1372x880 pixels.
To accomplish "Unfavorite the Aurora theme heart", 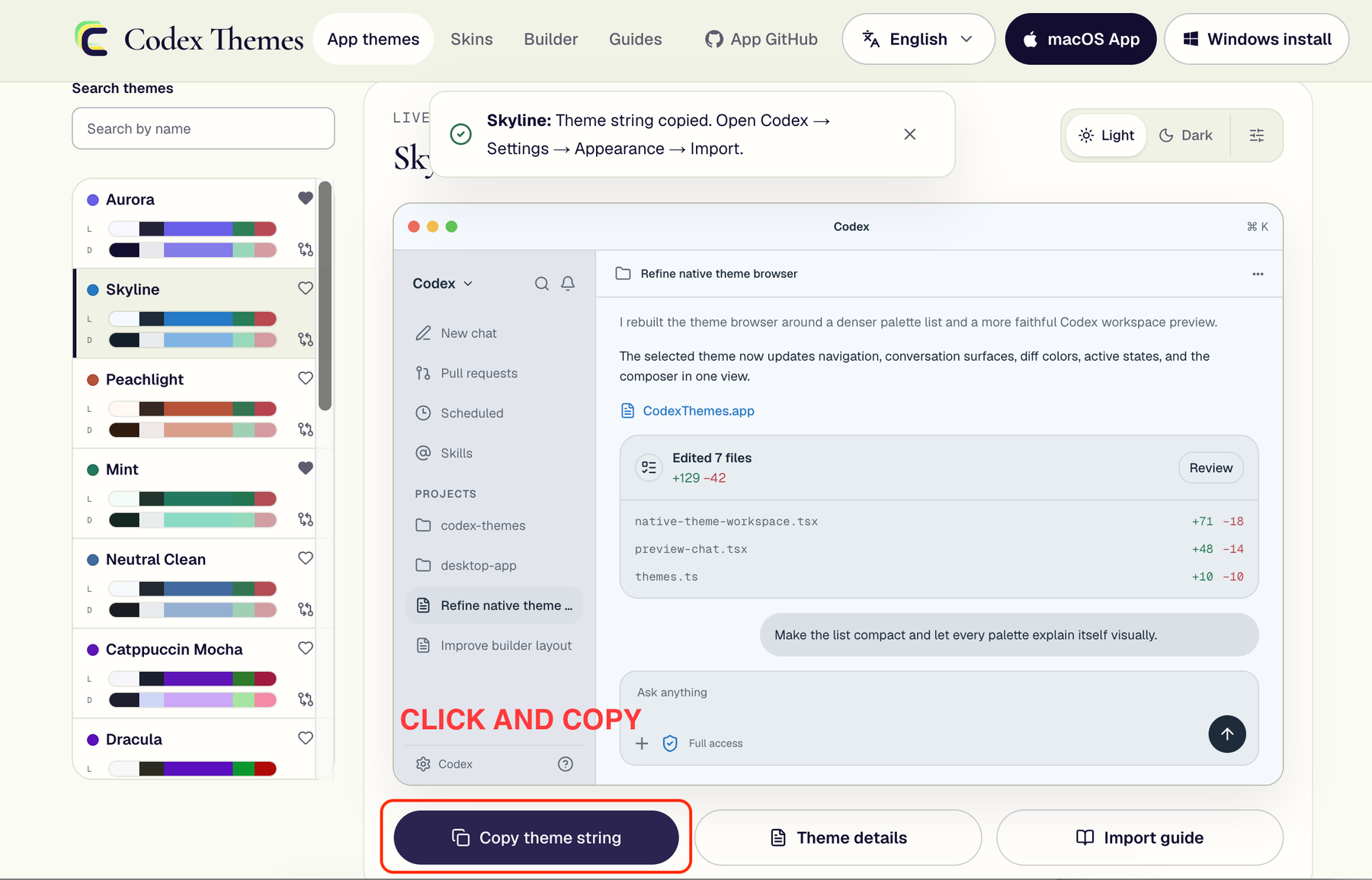I will [x=306, y=198].
